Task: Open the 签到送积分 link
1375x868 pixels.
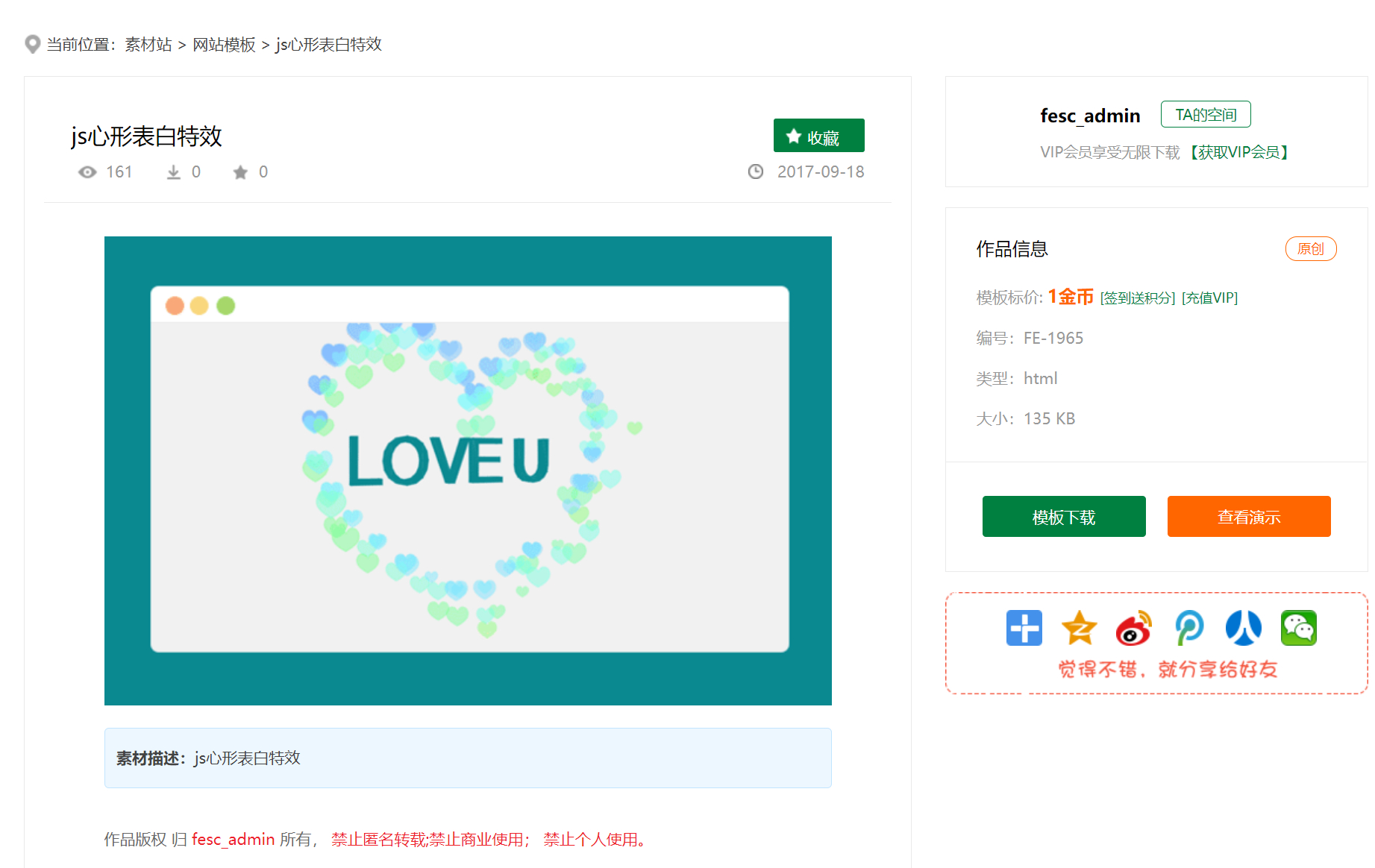Action: 1138,298
